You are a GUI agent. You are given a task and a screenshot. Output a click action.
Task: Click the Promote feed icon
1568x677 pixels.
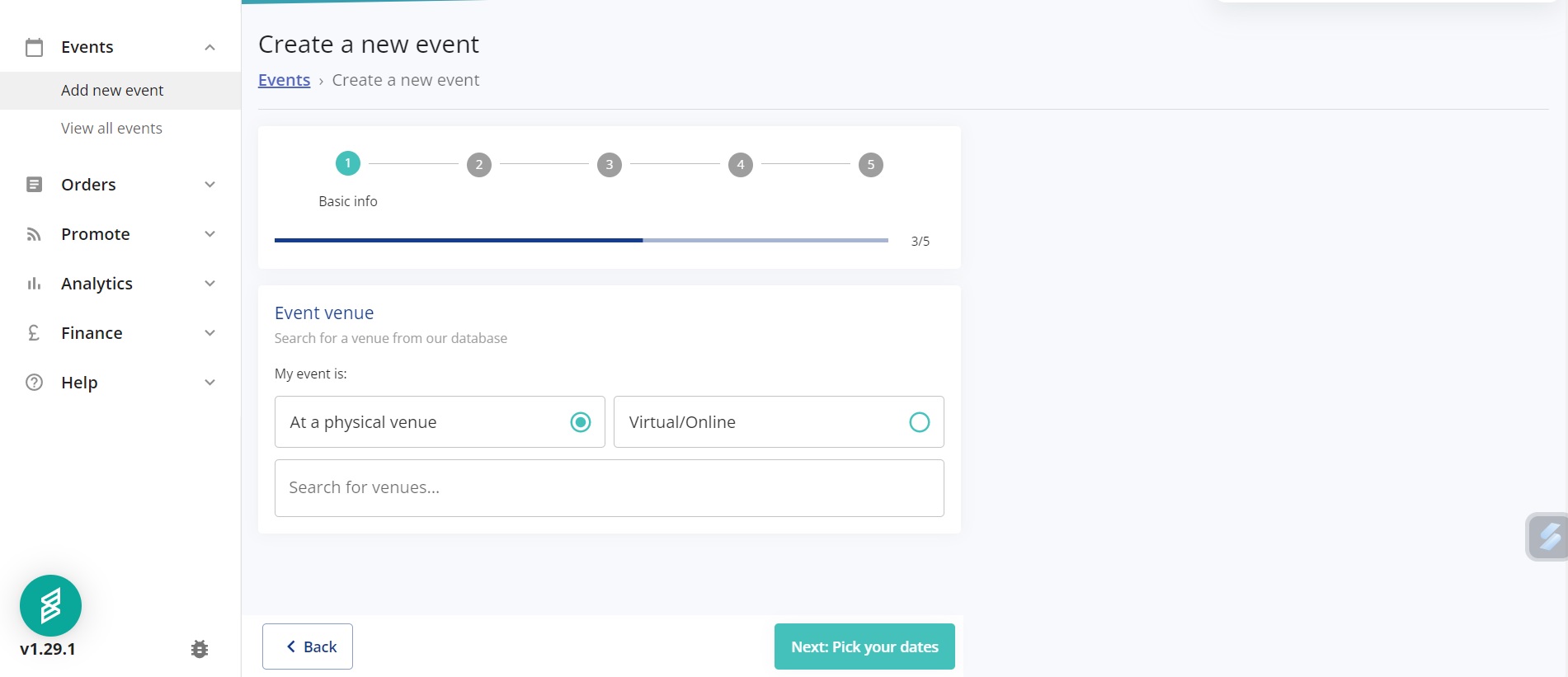tap(34, 234)
